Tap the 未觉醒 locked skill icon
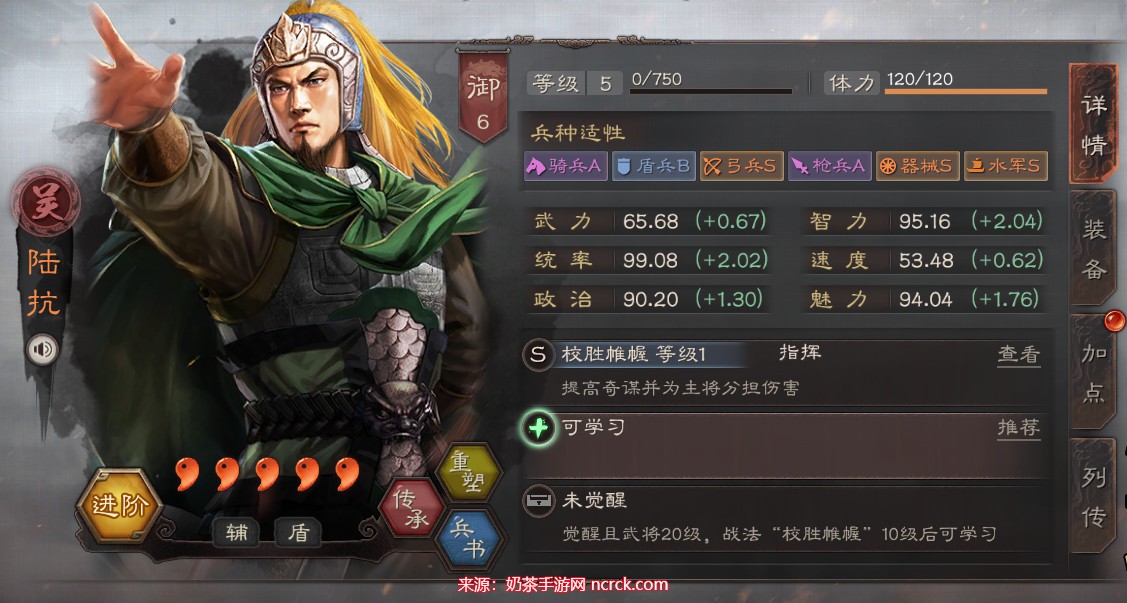 539,500
